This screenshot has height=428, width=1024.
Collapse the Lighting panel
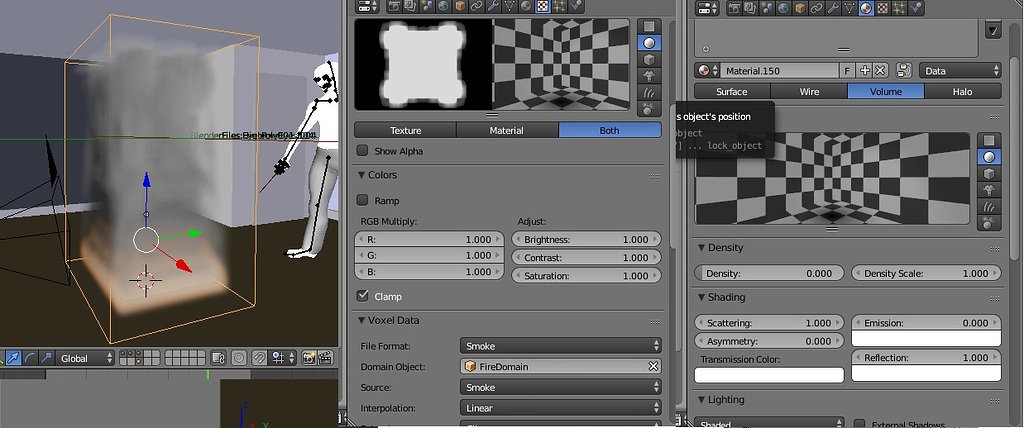pos(701,400)
